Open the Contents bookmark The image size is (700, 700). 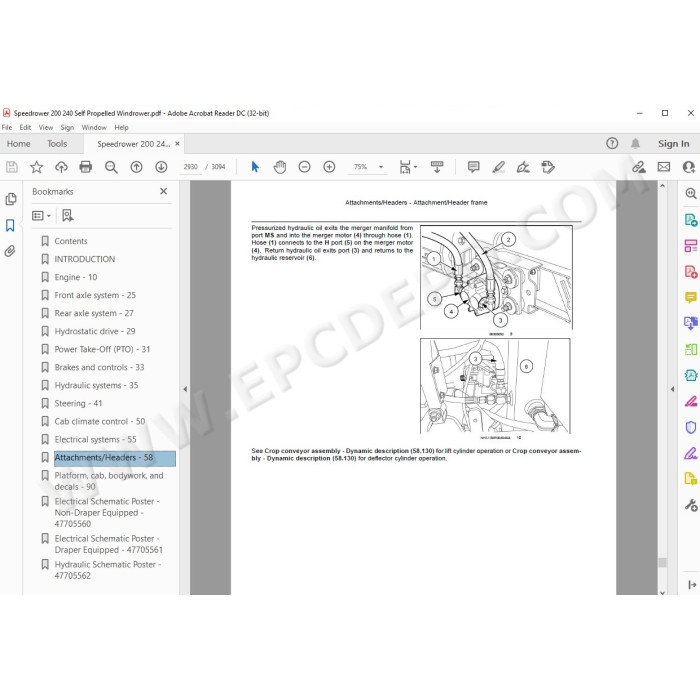click(x=71, y=241)
